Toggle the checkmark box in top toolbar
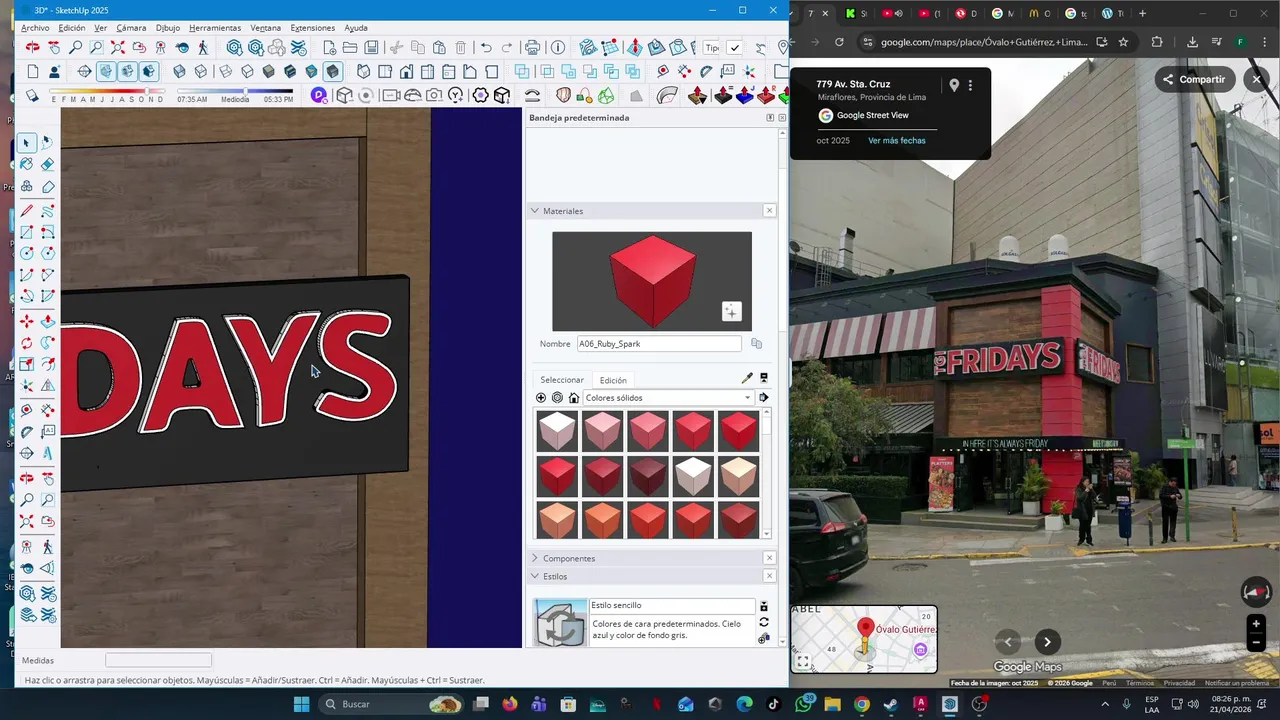1280x720 pixels. pyautogui.click(x=734, y=47)
